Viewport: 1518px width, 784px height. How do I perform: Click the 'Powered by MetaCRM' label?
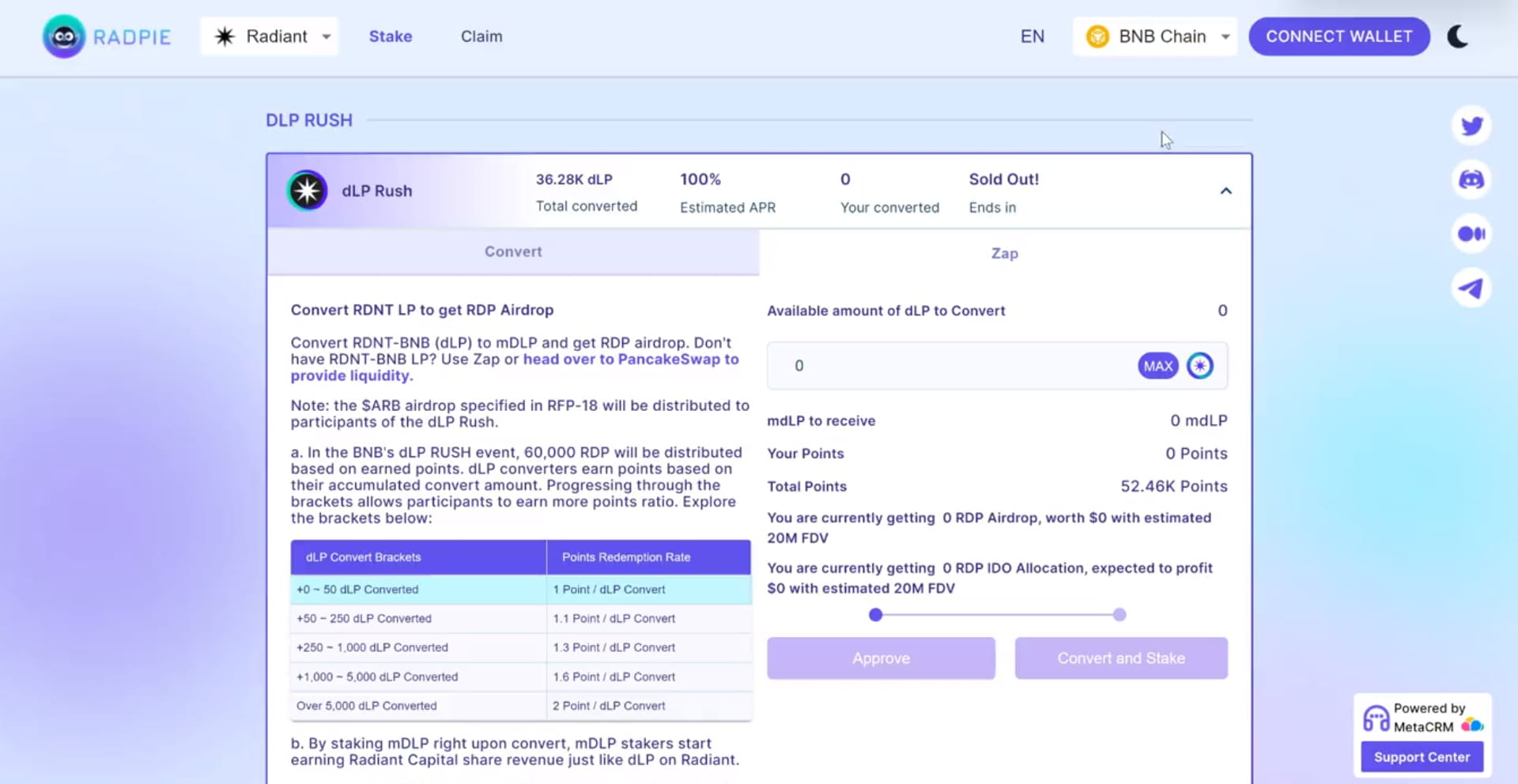1429,718
